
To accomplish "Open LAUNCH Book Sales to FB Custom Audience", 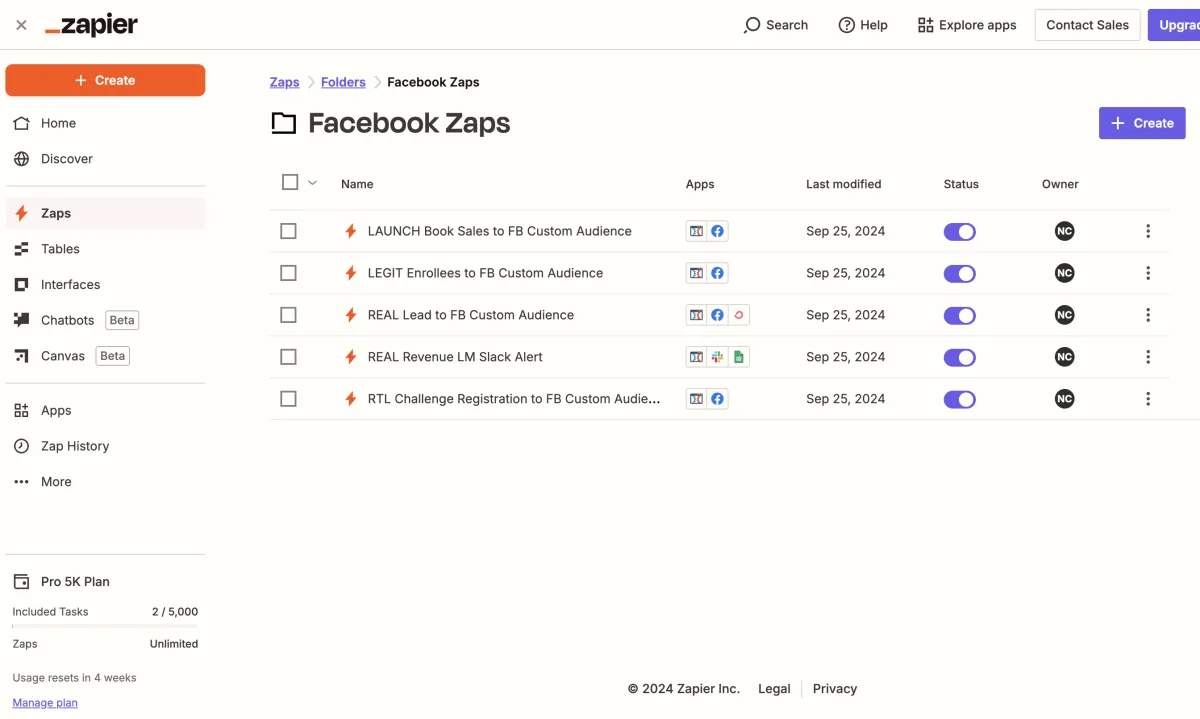I will (x=500, y=231).
